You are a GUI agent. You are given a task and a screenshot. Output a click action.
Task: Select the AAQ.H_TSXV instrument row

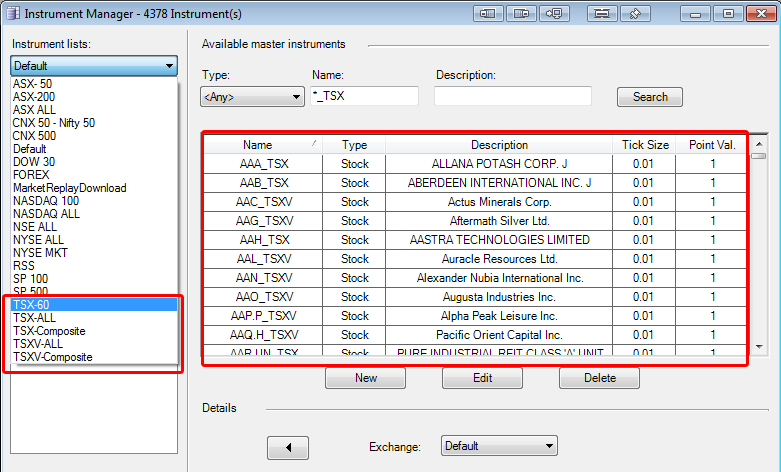[475, 335]
